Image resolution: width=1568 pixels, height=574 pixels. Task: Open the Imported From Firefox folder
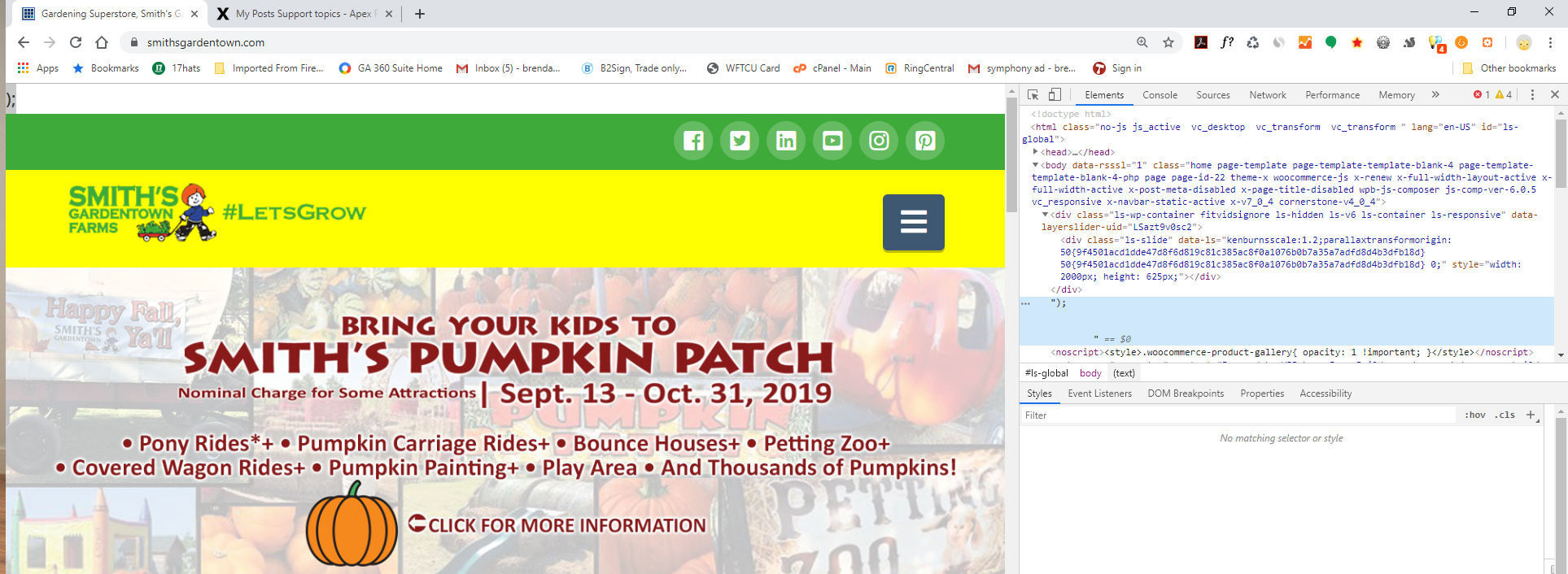coord(269,68)
